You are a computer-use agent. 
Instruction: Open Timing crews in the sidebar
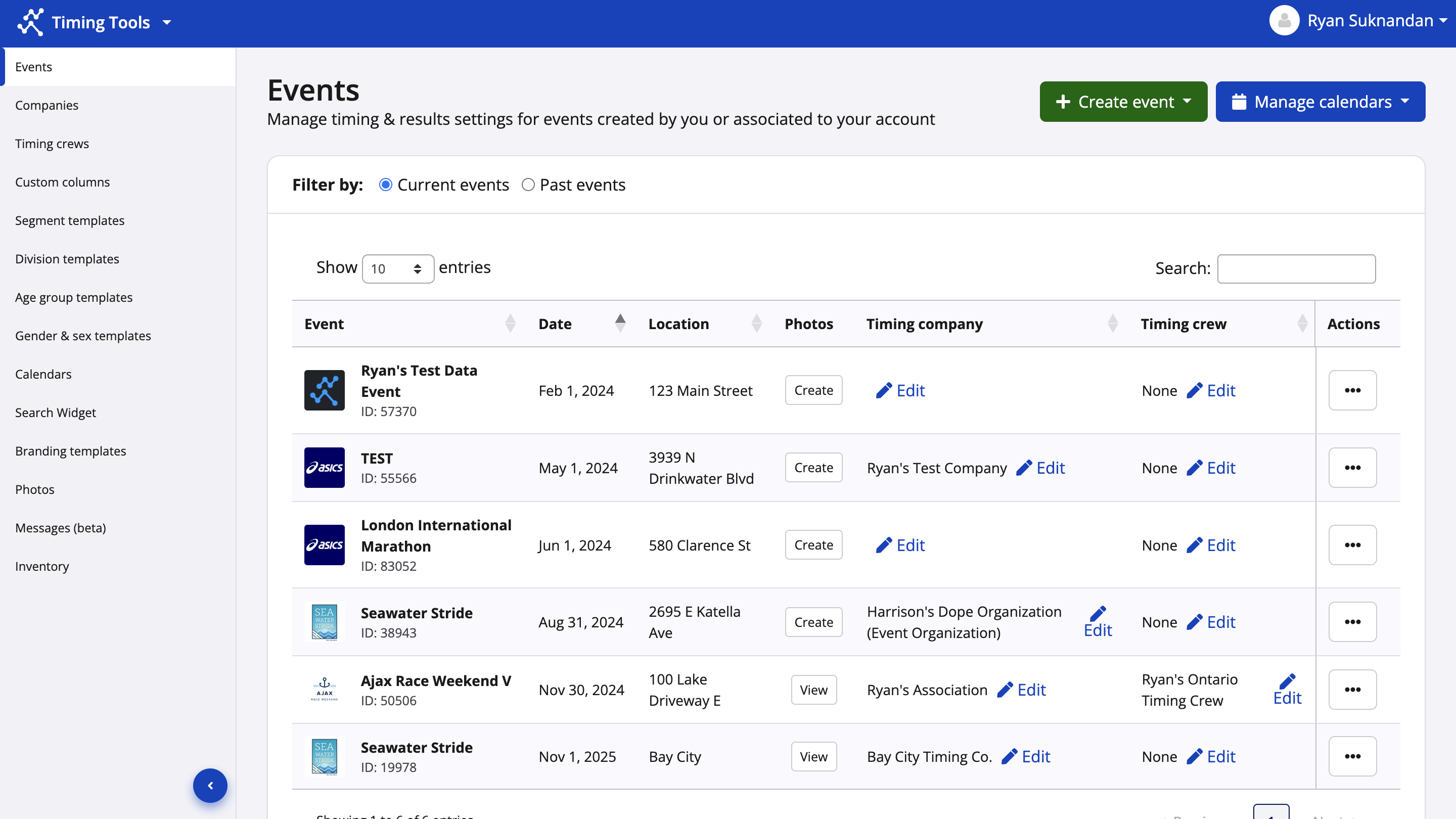[52, 144]
